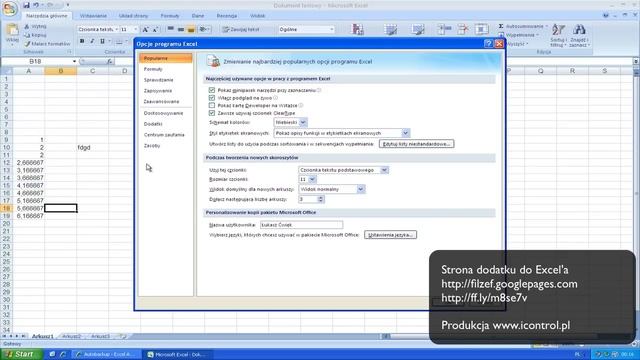Open the Office button menu
The image size is (640, 360).
coord(9,9)
